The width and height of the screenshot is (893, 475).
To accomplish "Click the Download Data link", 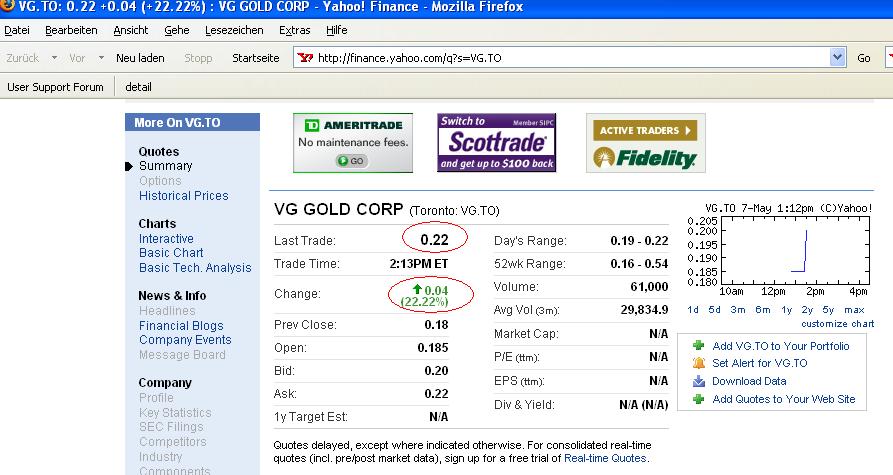I will pyautogui.click(x=749, y=381).
